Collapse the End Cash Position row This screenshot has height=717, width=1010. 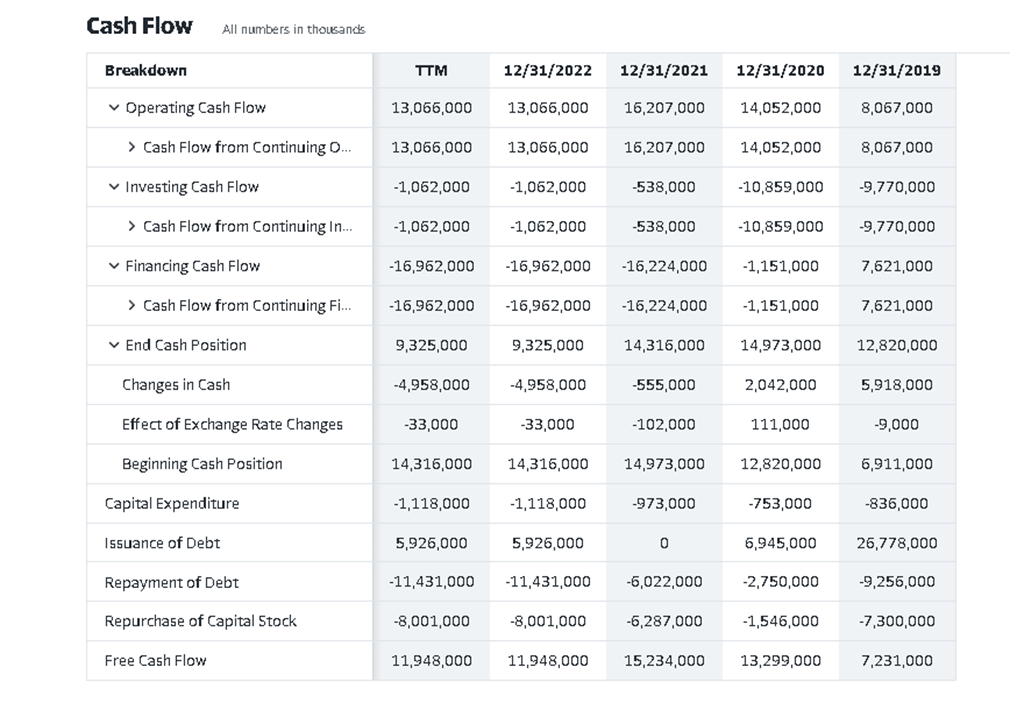pos(113,345)
